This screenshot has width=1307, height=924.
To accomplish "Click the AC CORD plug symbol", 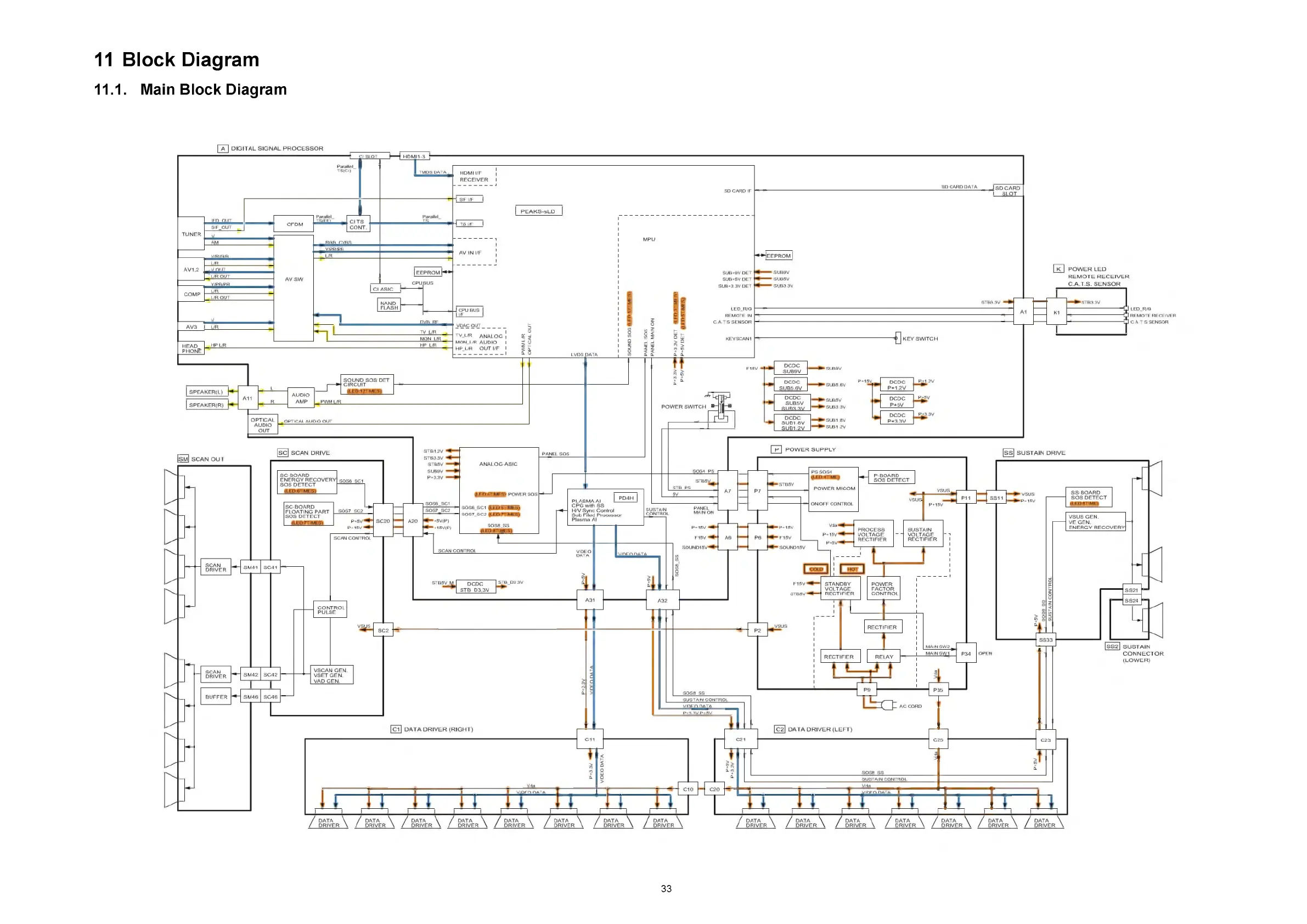I will [887, 706].
